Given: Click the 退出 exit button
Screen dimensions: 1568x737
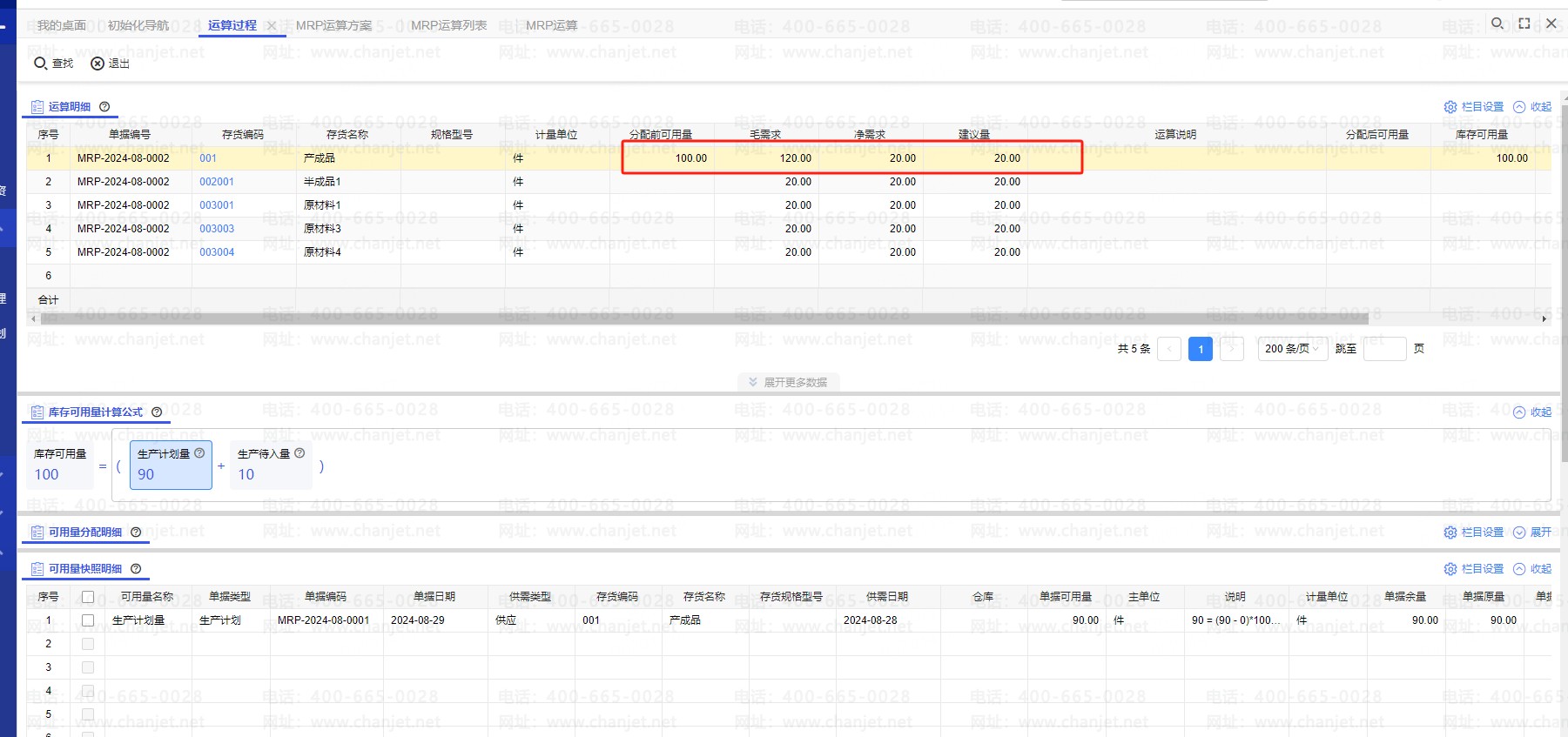Looking at the screenshot, I should point(111,64).
